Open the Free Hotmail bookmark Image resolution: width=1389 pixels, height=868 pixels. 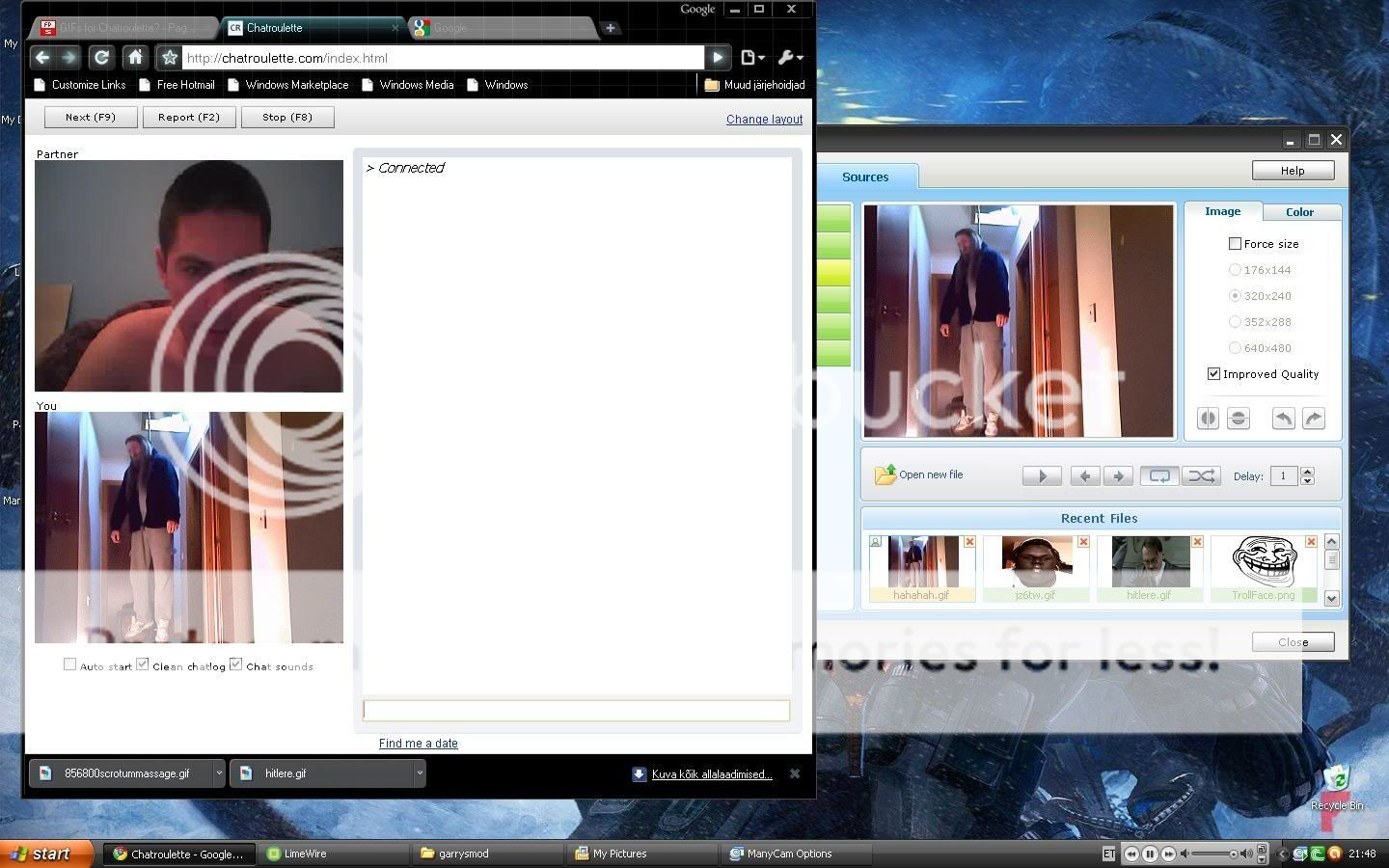[x=177, y=85]
